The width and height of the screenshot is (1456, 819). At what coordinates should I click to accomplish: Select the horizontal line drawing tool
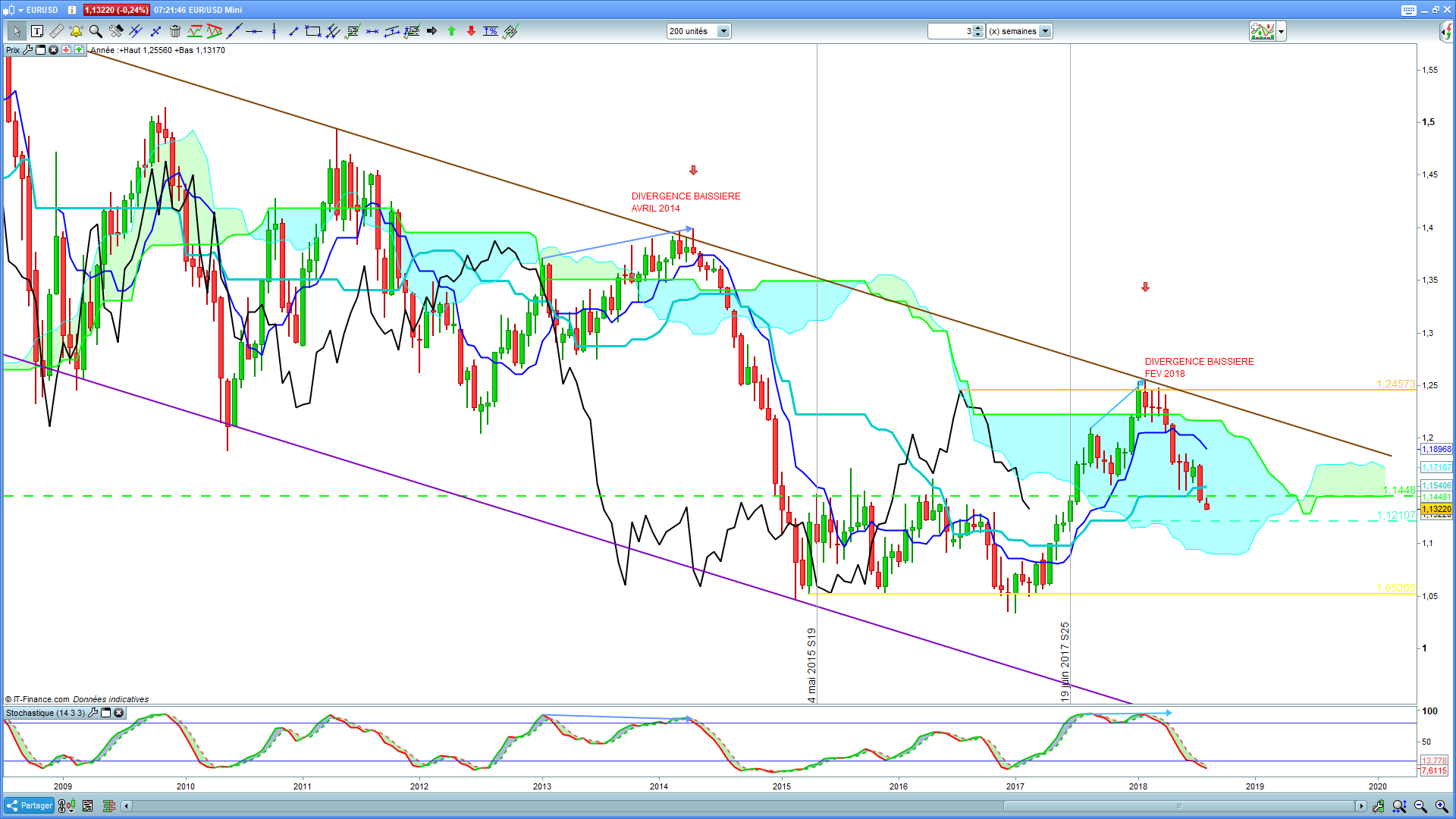coord(254,31)
